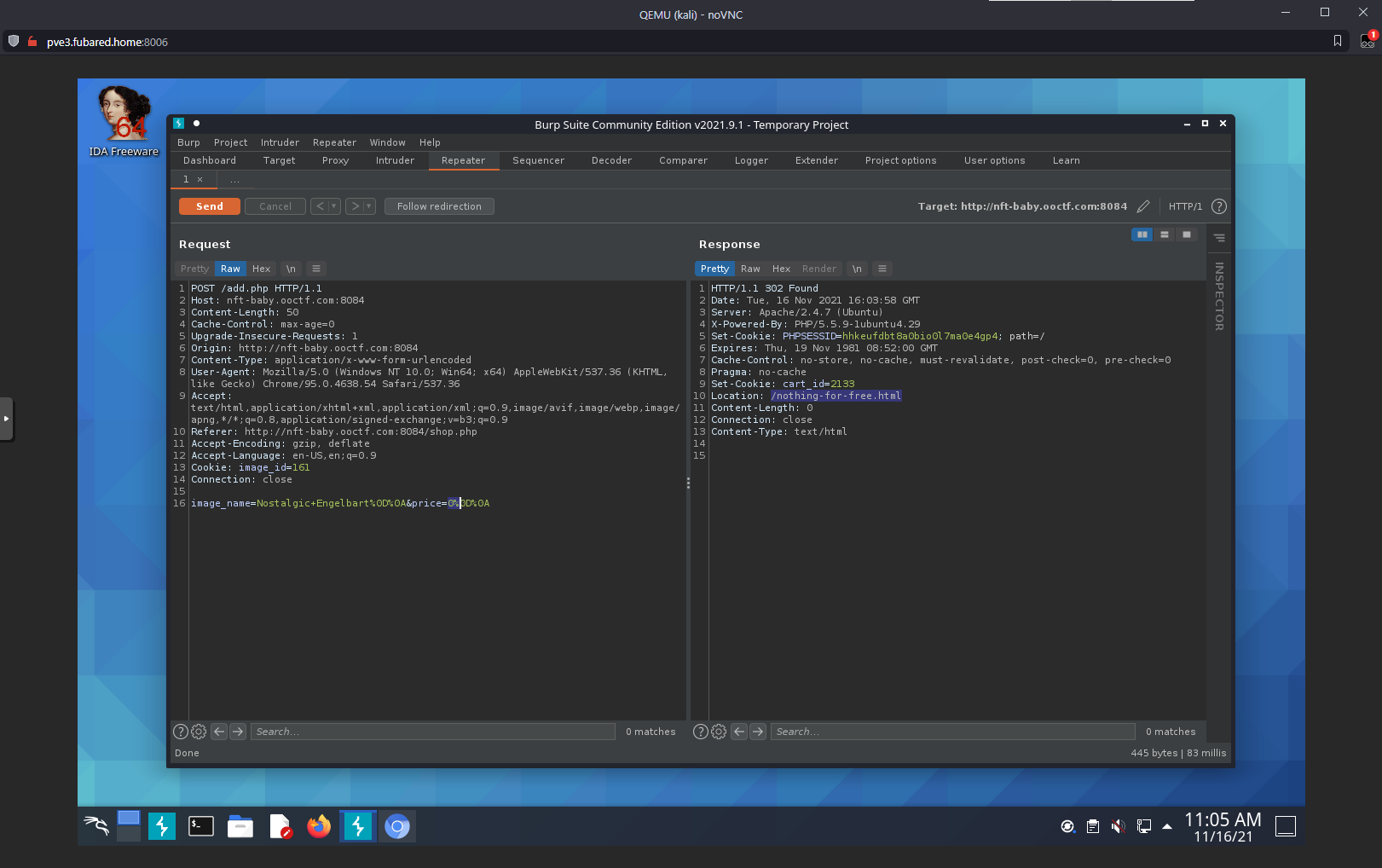Click the /nothing-for-free.html location value
The image size is (1382, 868).
(x=836, y=396)
